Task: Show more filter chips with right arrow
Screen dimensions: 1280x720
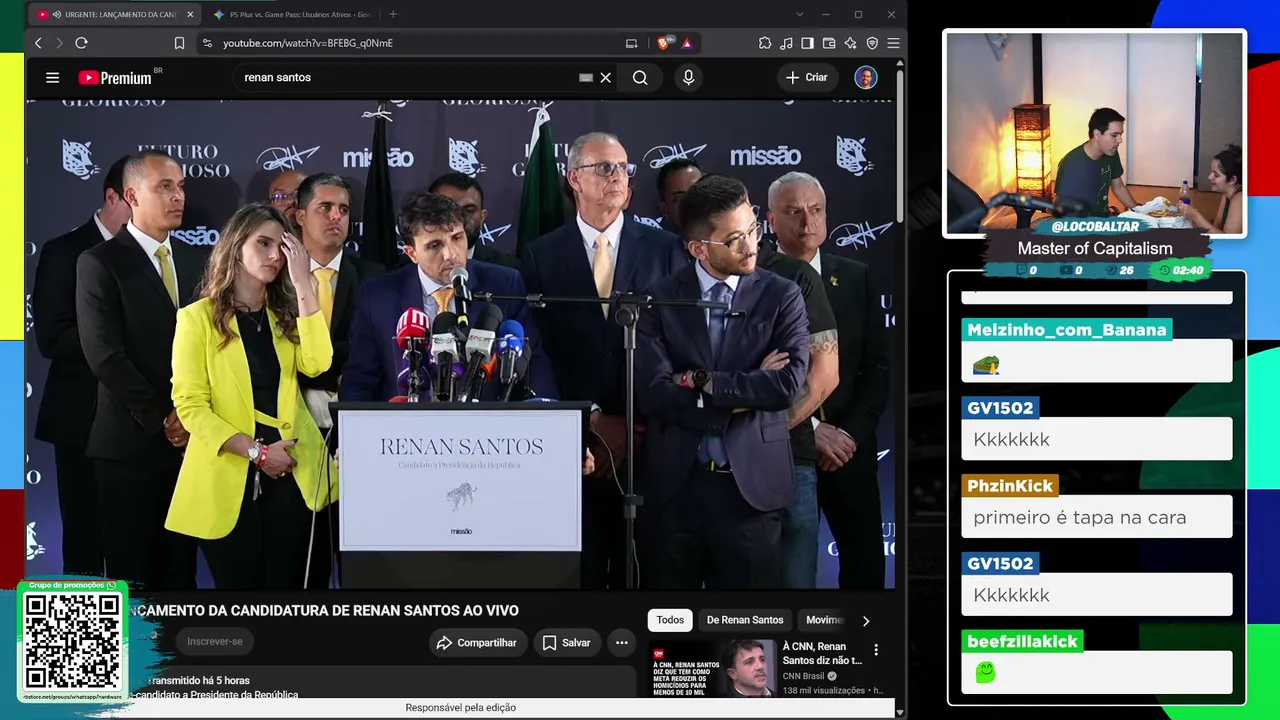Action: coord(866,620)
